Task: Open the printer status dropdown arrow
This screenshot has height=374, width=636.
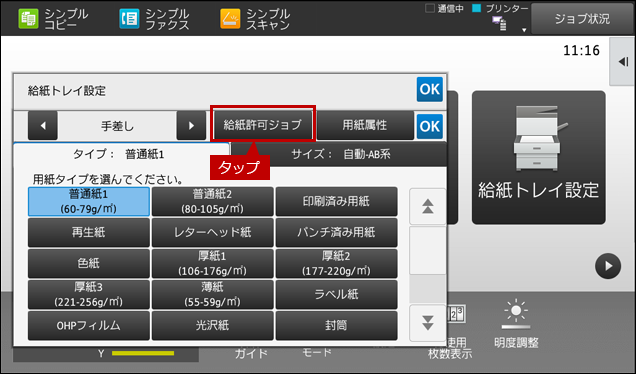Action: tap(524, 30)
